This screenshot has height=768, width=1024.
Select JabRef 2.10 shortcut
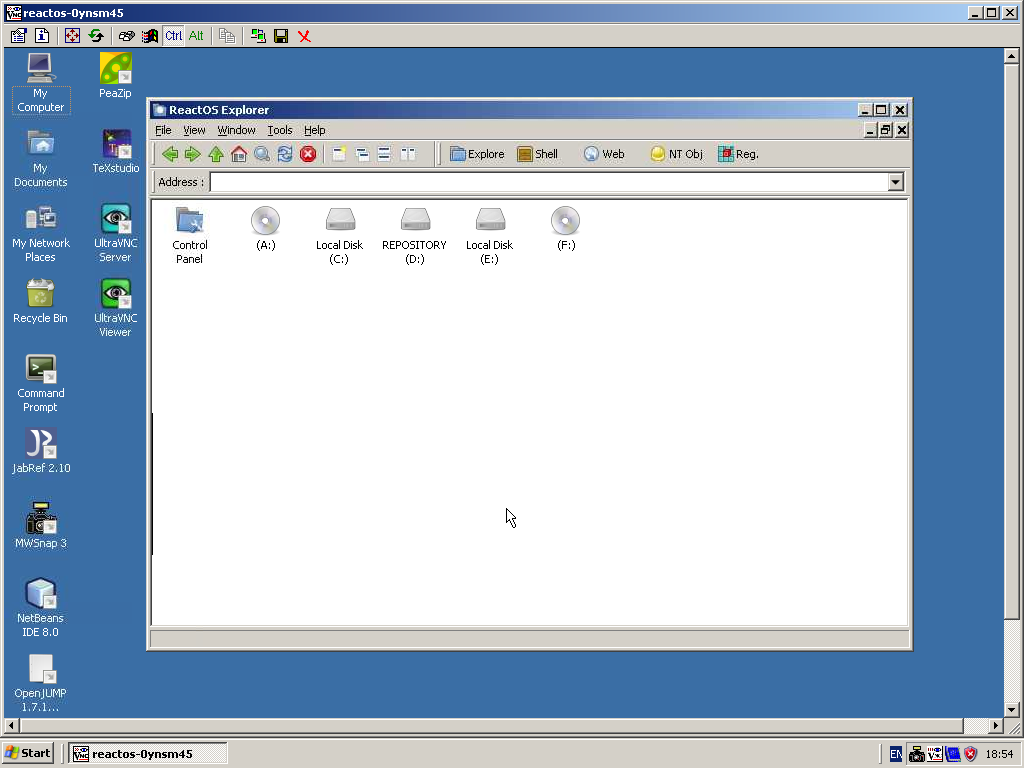point(40,451)
